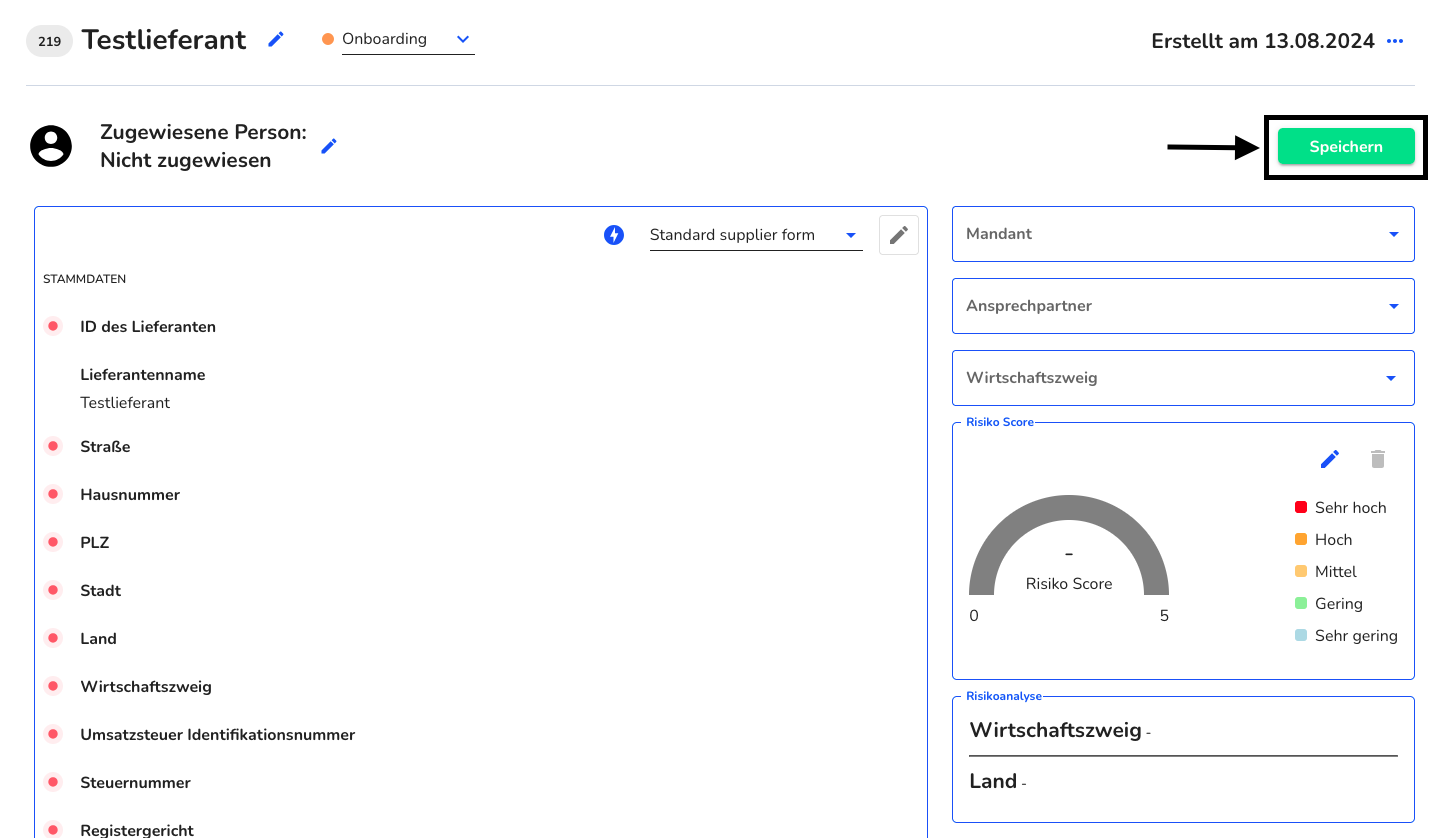Click the form edit pencil button
This screenshot has width=1436, height=838.
(899, 235)
